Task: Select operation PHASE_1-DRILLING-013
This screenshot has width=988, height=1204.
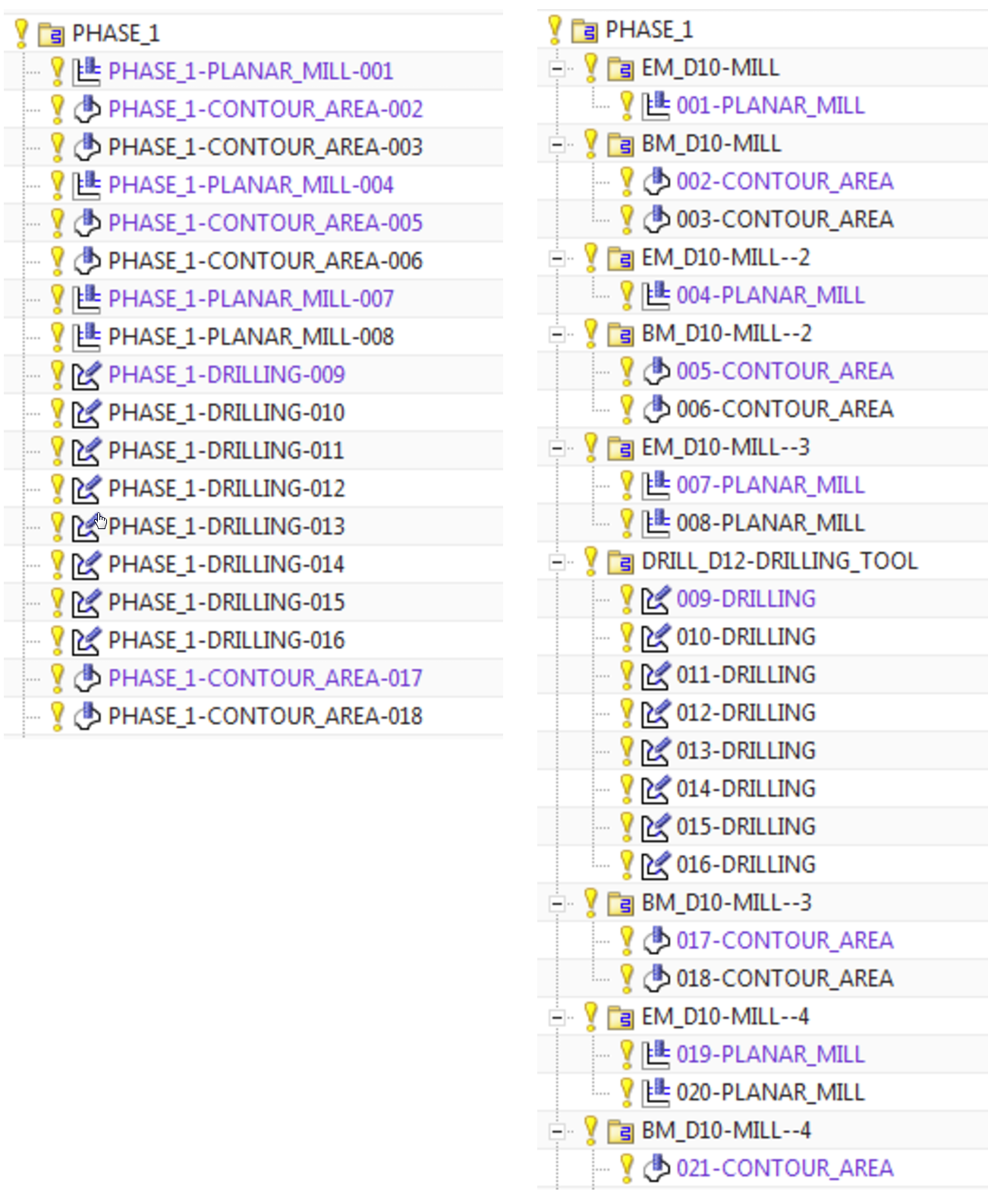Action: (227, 527)
